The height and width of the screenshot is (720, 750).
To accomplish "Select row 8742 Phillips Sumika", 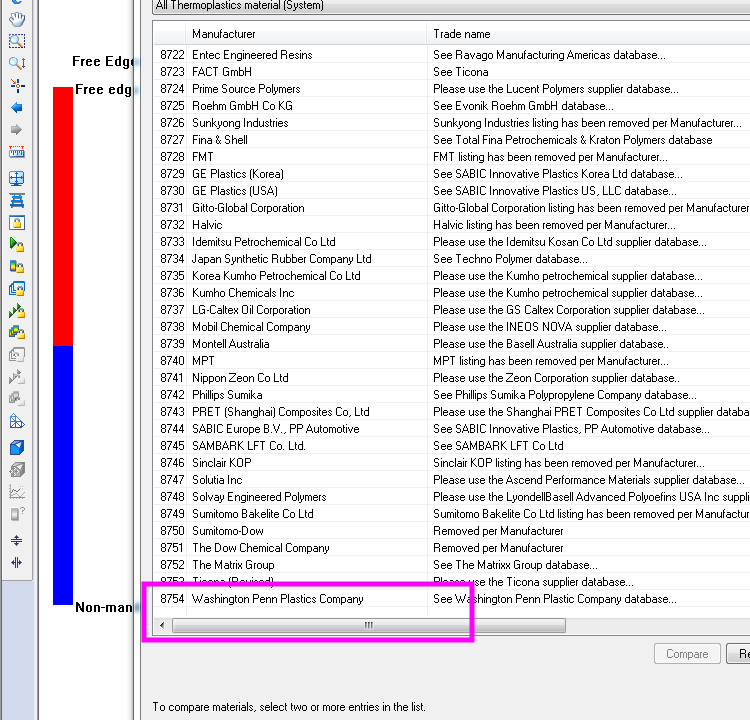I will (452, 395).
